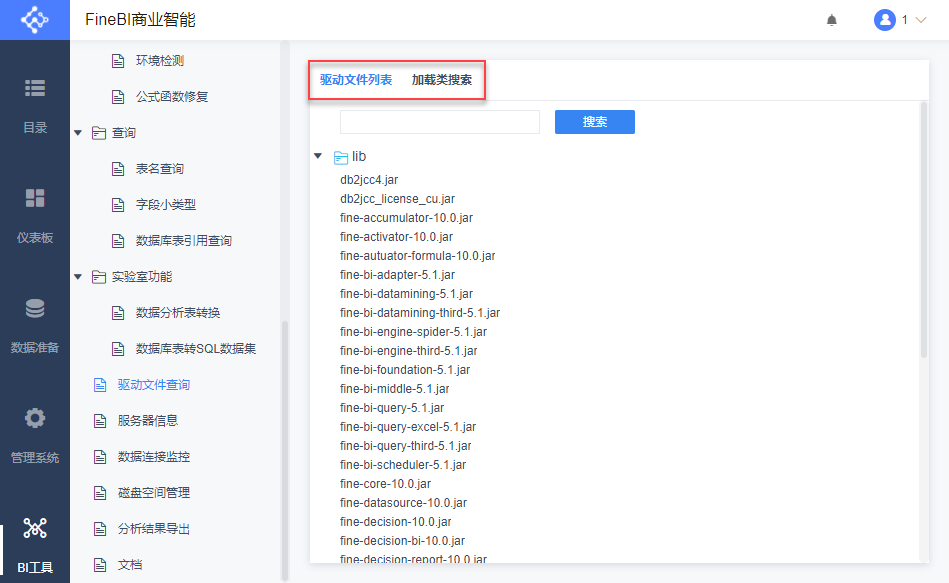Select fine-accumulator-10.0.jar file

(407, 218)
